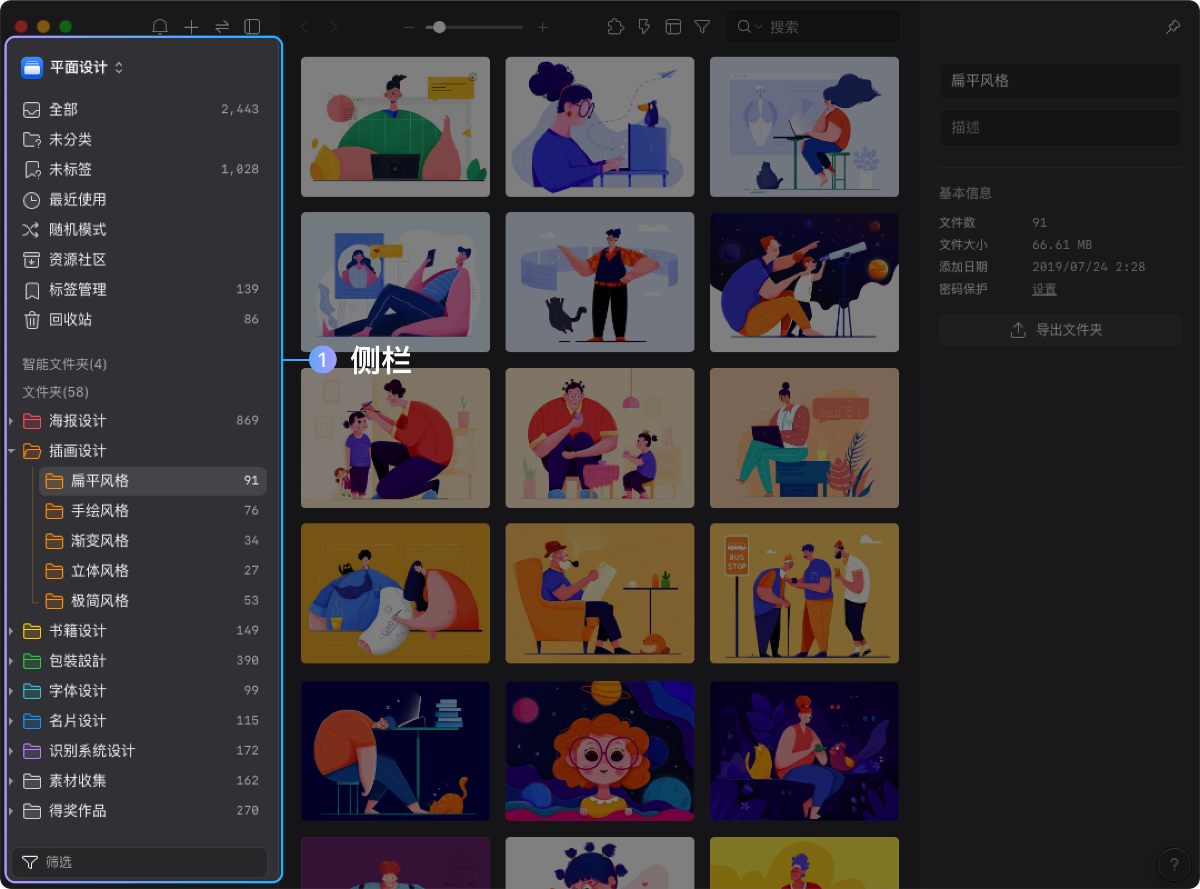This screenshot has height=889, width=1200.
Task: Click the 文件夹(58) section header
Action: pos(56,392)
